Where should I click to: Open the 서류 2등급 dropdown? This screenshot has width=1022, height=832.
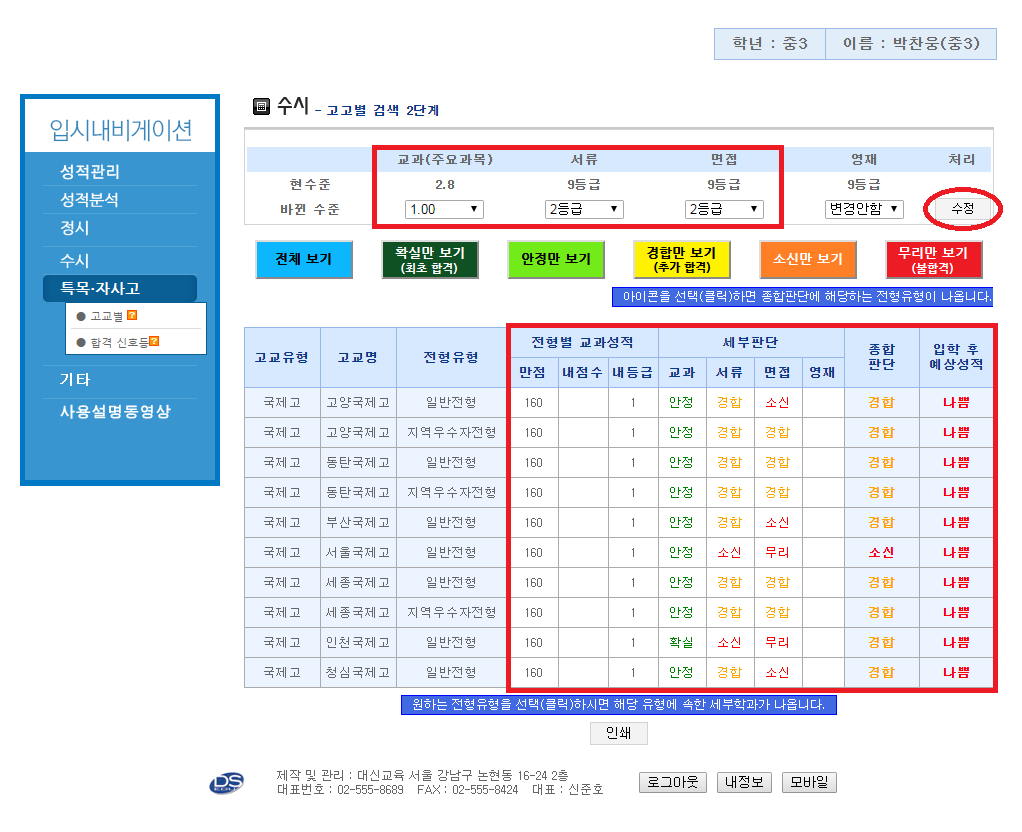pos(584,209)
